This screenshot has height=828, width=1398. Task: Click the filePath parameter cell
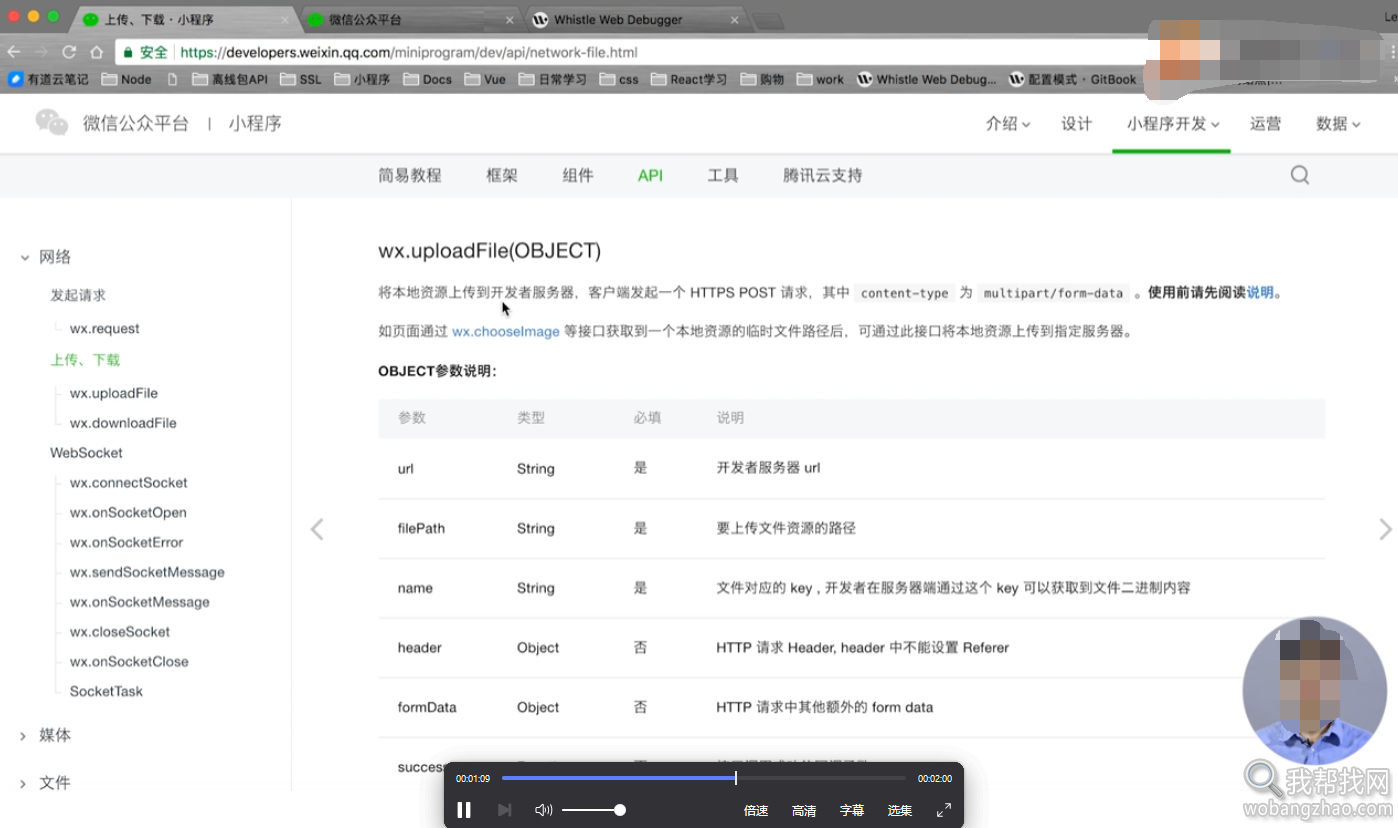tap(421, 528)
